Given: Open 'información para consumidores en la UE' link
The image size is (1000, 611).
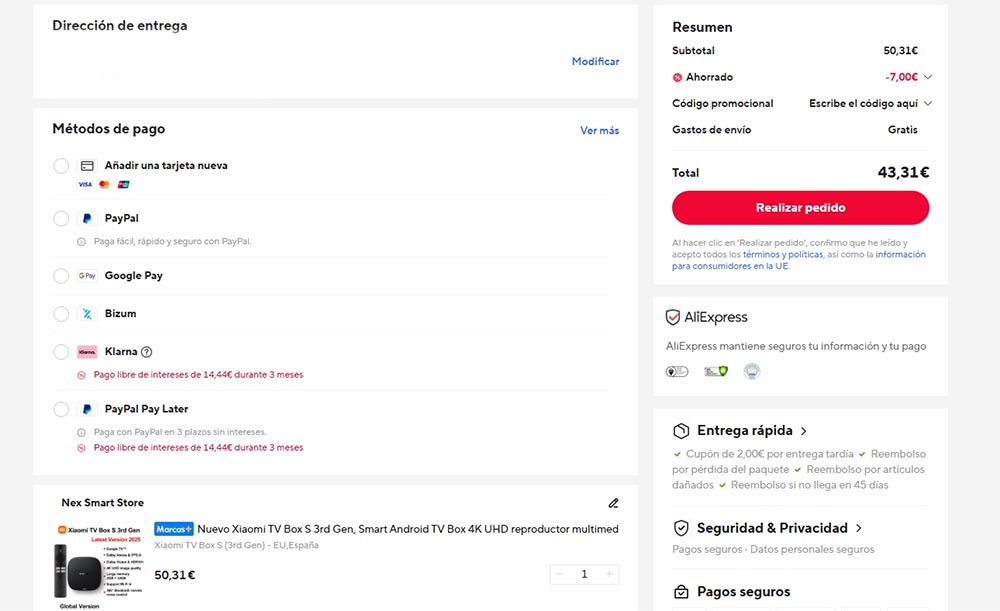Looking at the screenshot, I should tap(798, 260).
